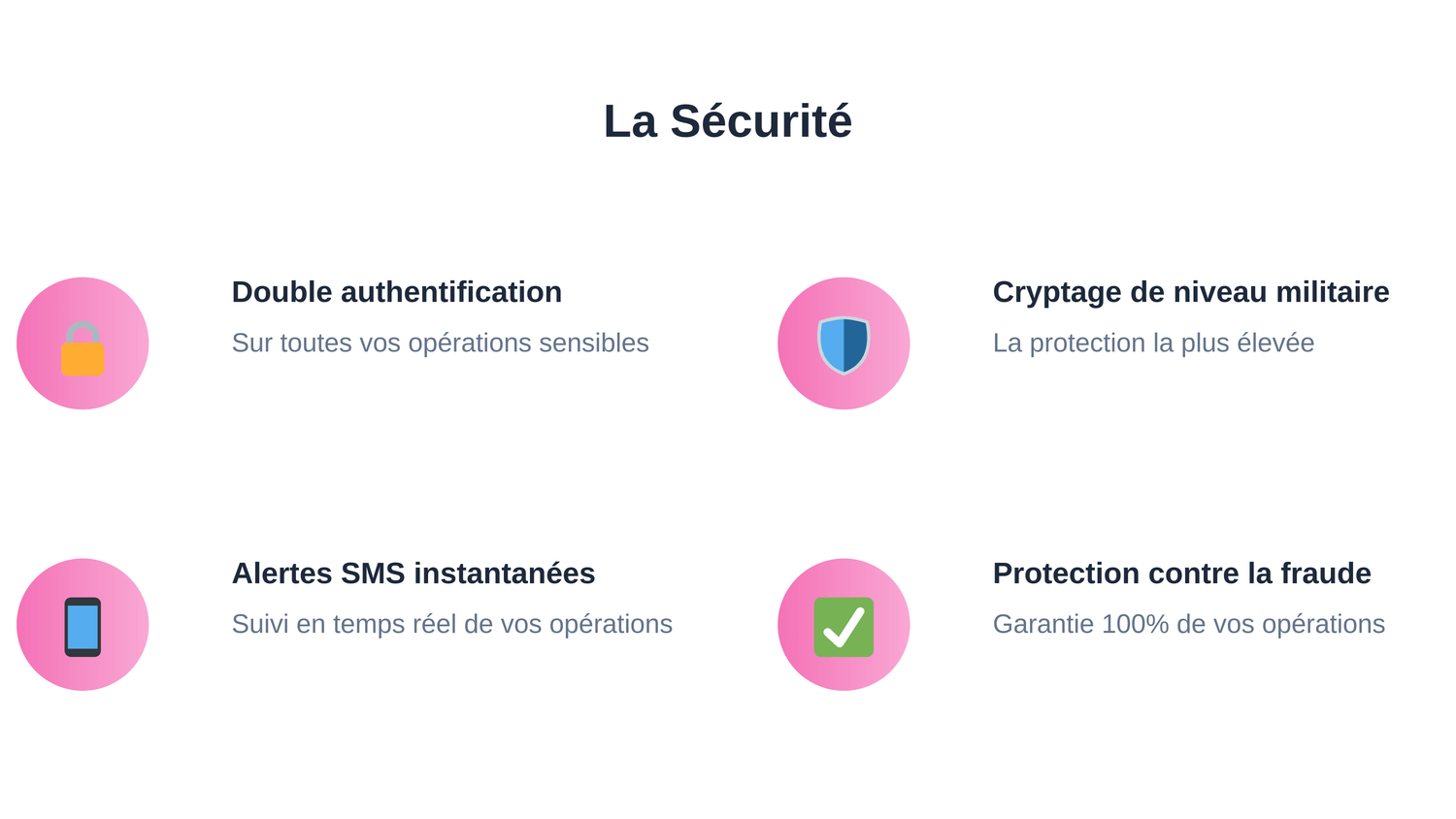Click 'La protection la plus élevée' text
This screenshot has height=819, width=1456.
point(1153,343)
